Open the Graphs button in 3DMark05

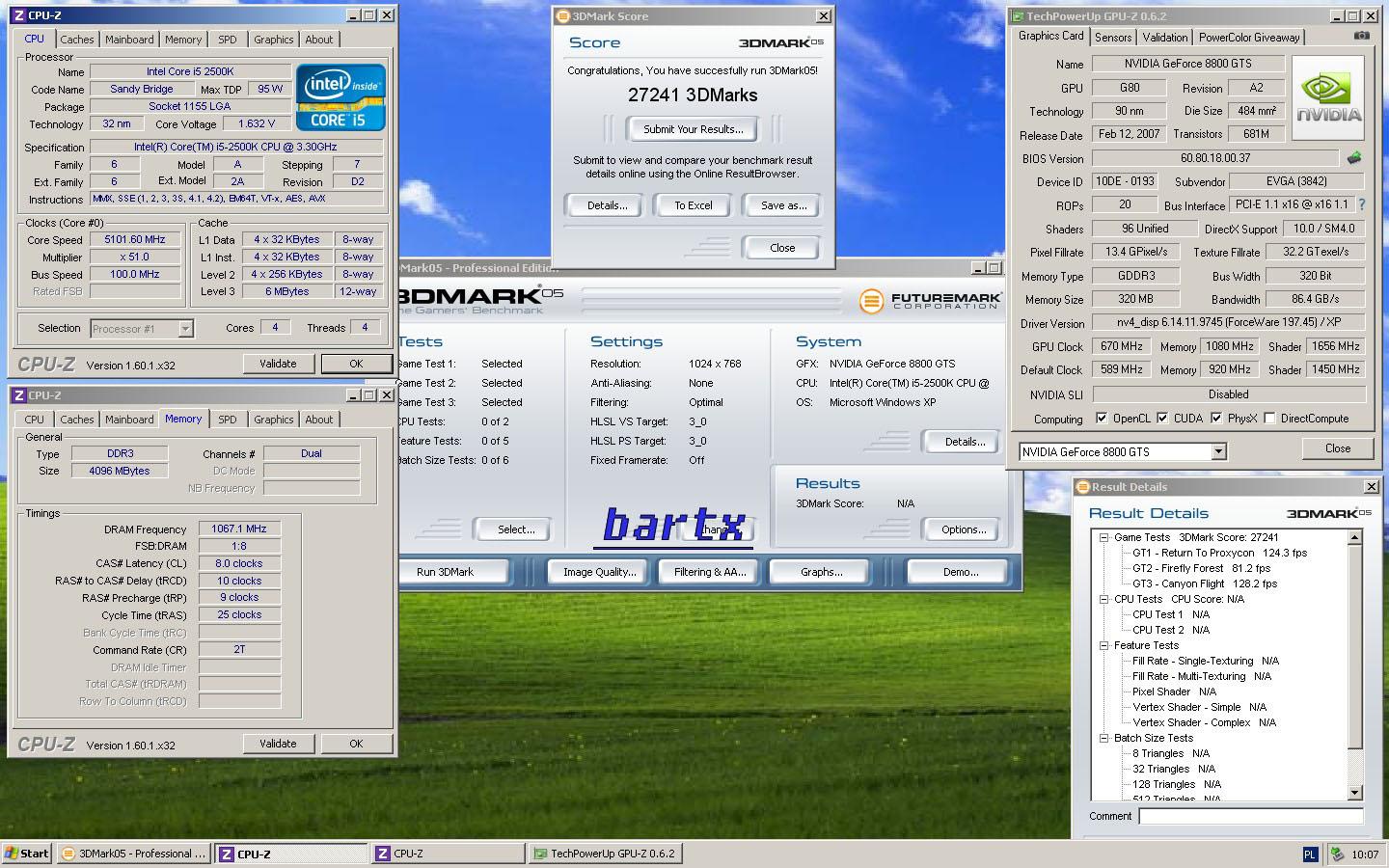(822, 572)
